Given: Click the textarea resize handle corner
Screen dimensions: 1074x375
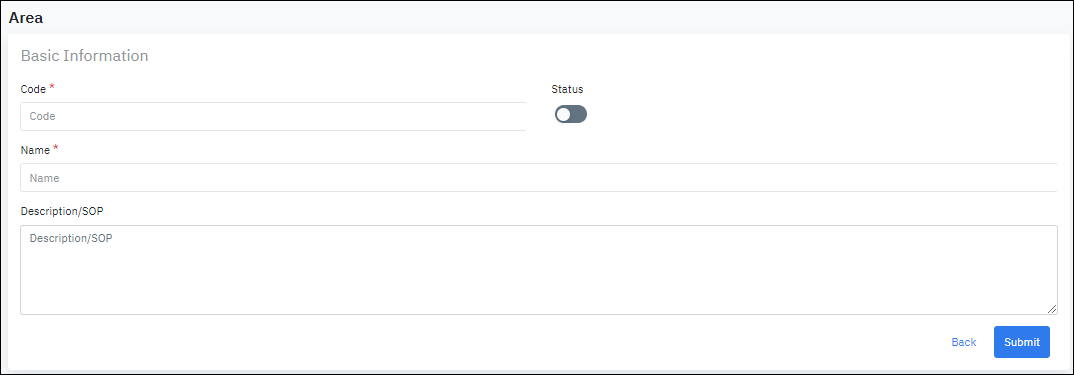Looking at the screenshot, I should tap(1052, 310).
